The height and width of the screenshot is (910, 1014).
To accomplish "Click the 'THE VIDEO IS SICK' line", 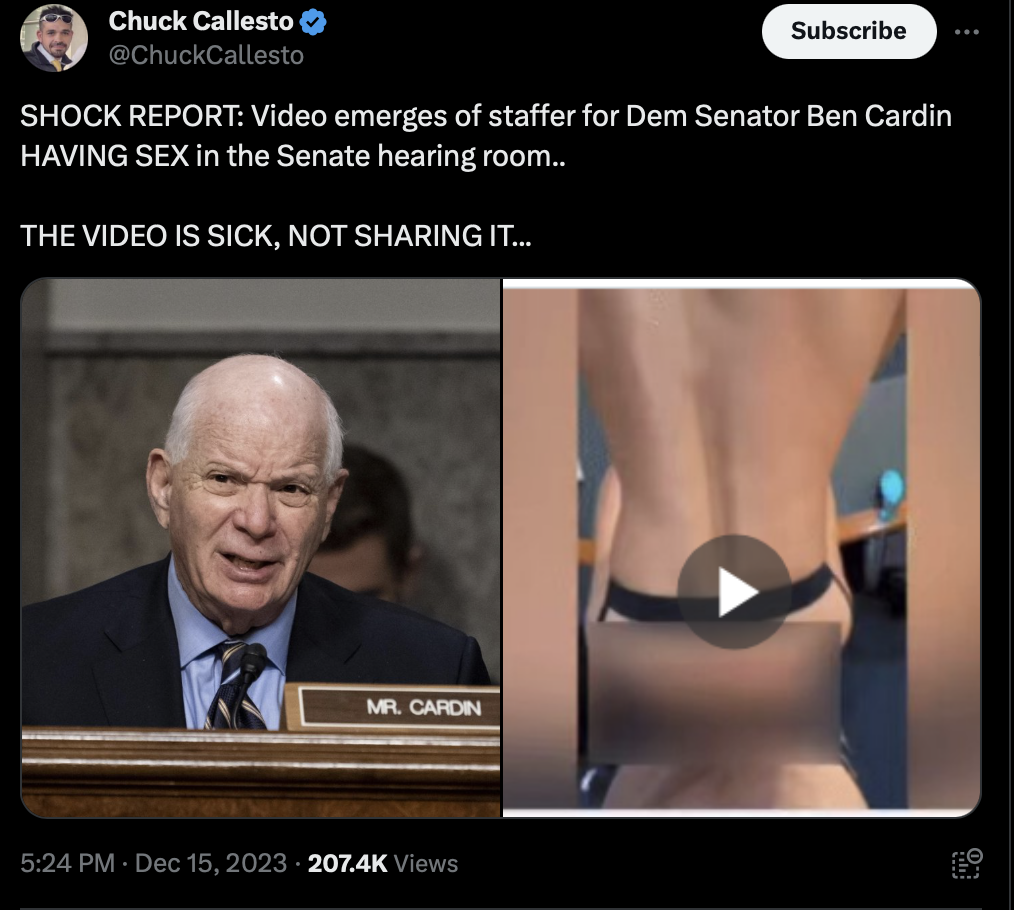I will 275,236.
